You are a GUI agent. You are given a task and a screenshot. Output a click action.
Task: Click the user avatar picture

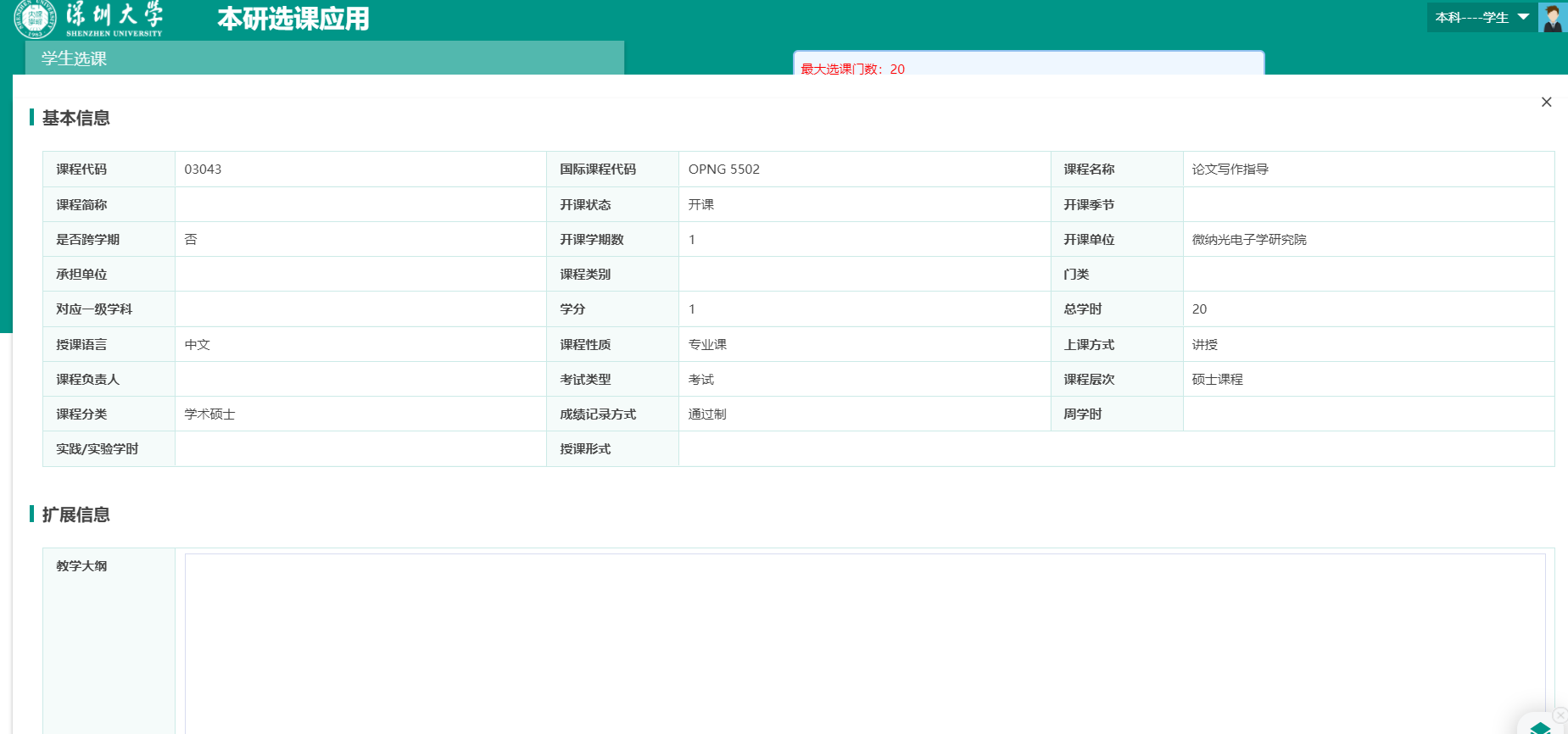[1552, 18]
